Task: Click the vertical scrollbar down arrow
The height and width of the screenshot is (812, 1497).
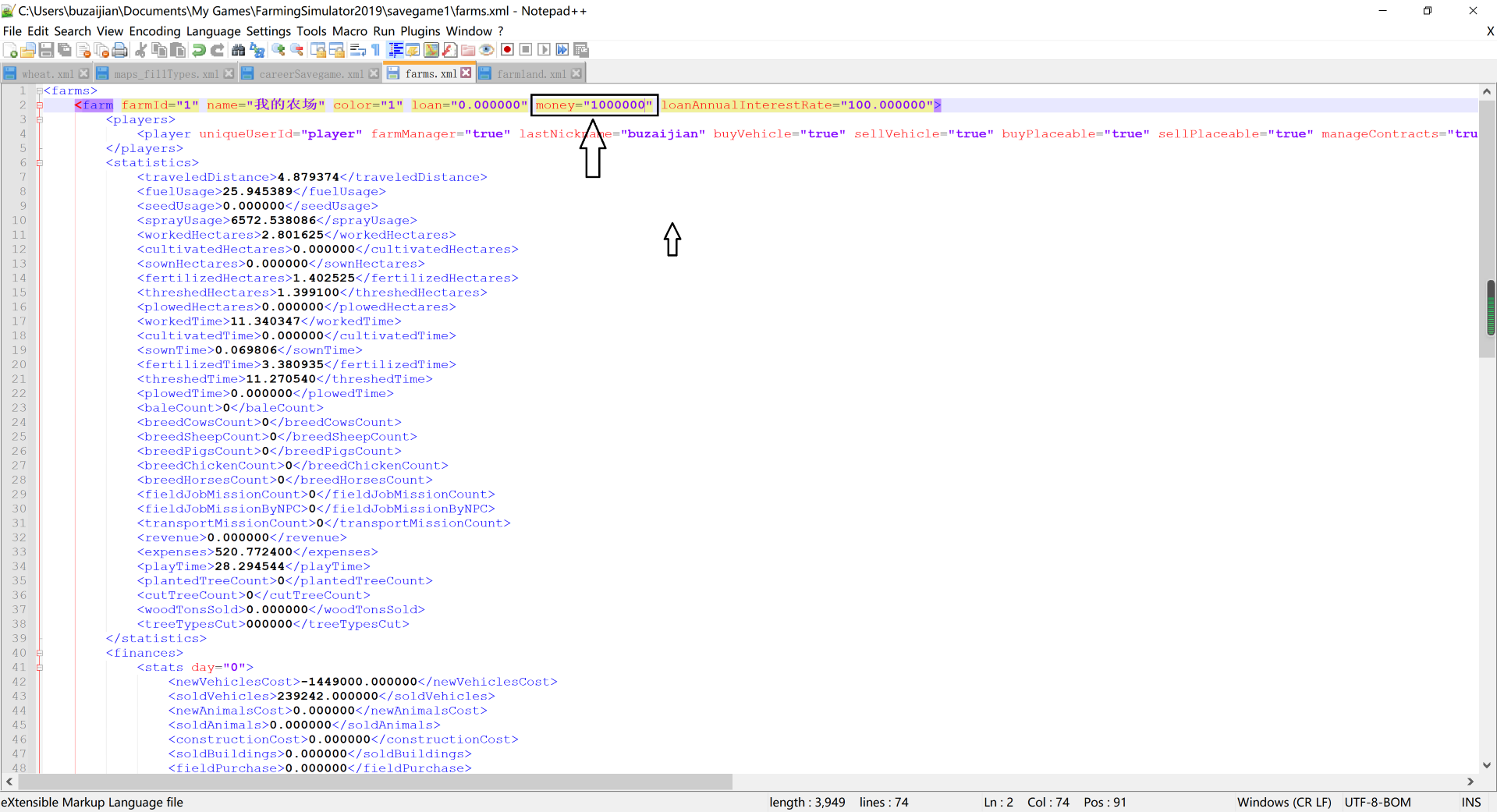Action: 1487,766
